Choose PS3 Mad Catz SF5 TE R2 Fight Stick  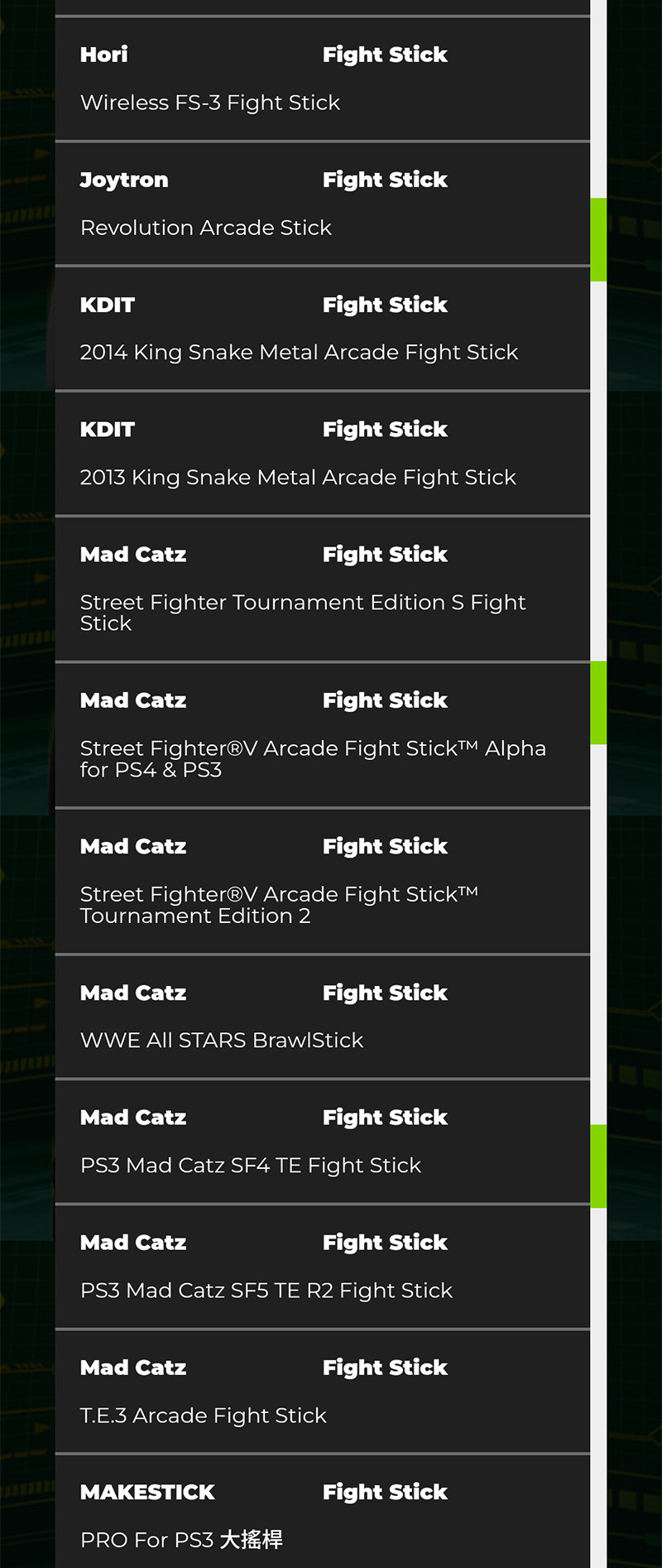click(266, 1291)
